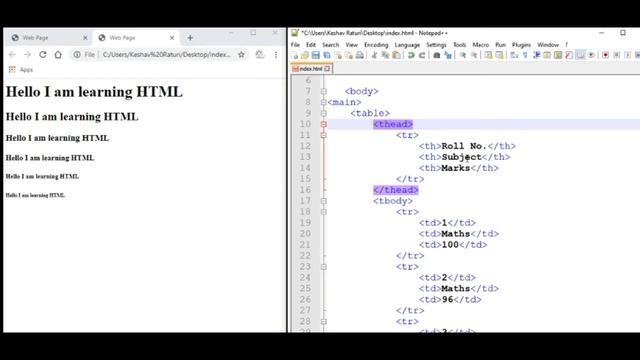Cut selection with the scissors icon

[374, 55]
